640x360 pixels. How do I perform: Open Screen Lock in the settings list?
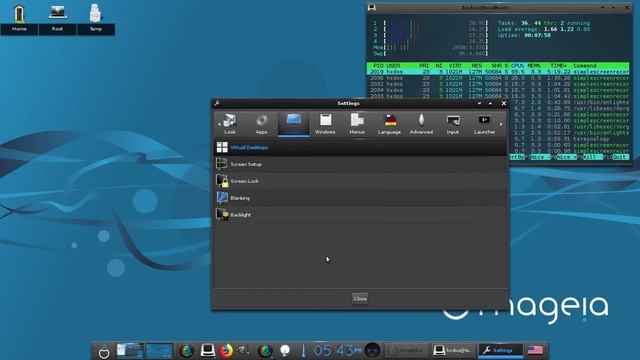[x=361, y=181]
